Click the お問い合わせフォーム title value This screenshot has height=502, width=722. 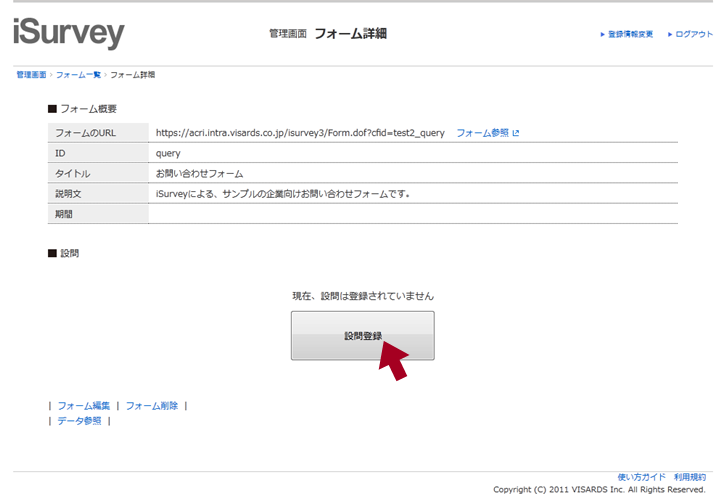point(200,173)
